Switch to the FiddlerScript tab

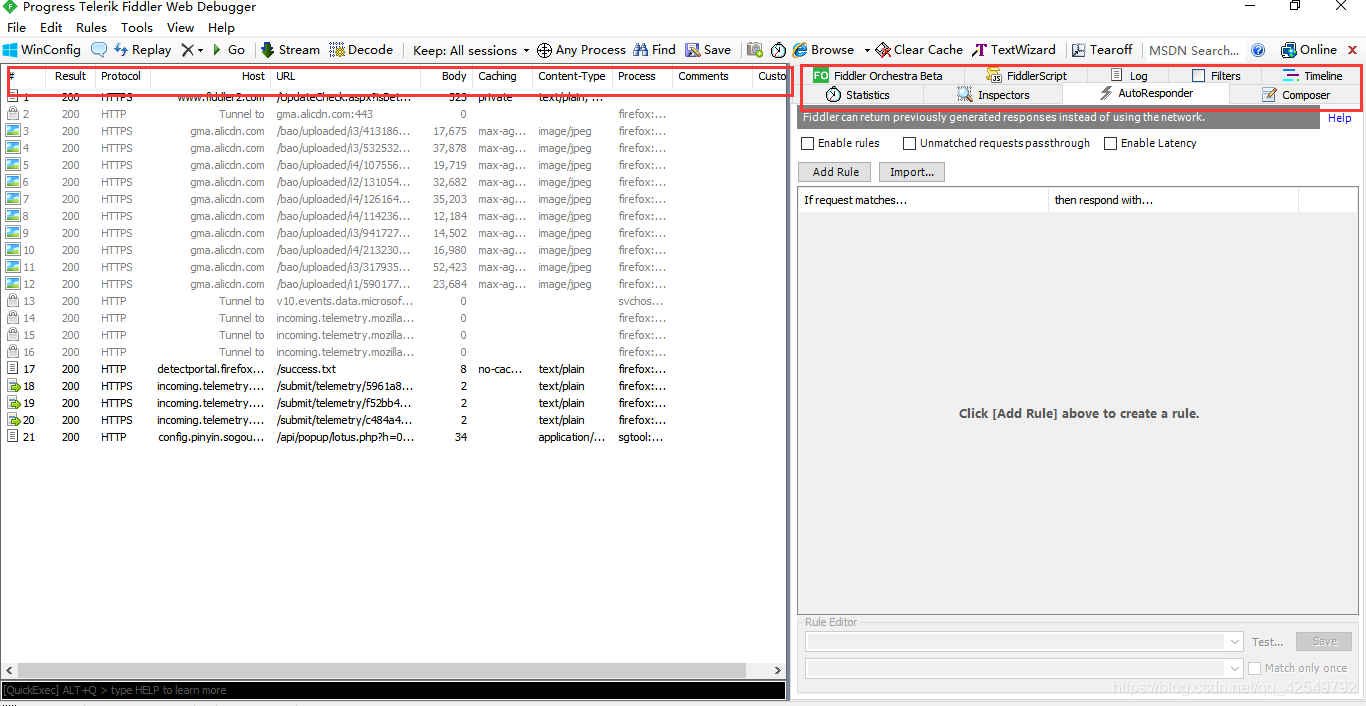tap(1026, 76)
